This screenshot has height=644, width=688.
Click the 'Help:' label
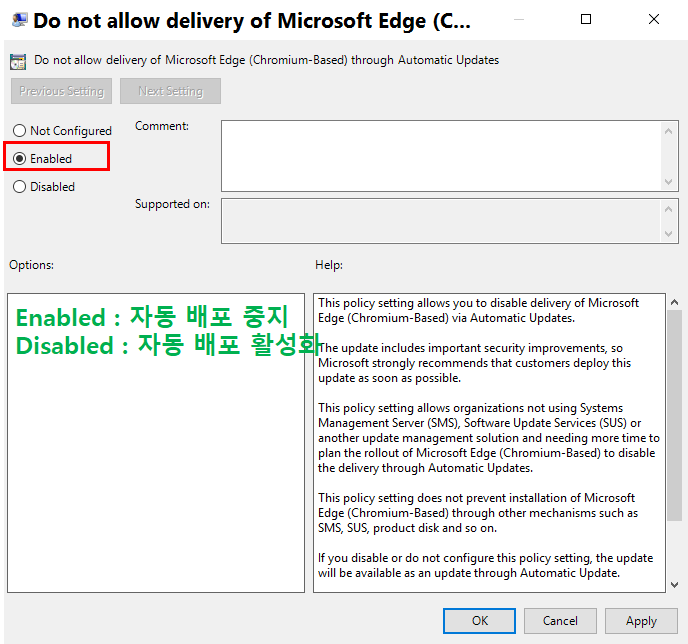pos(329,265)
